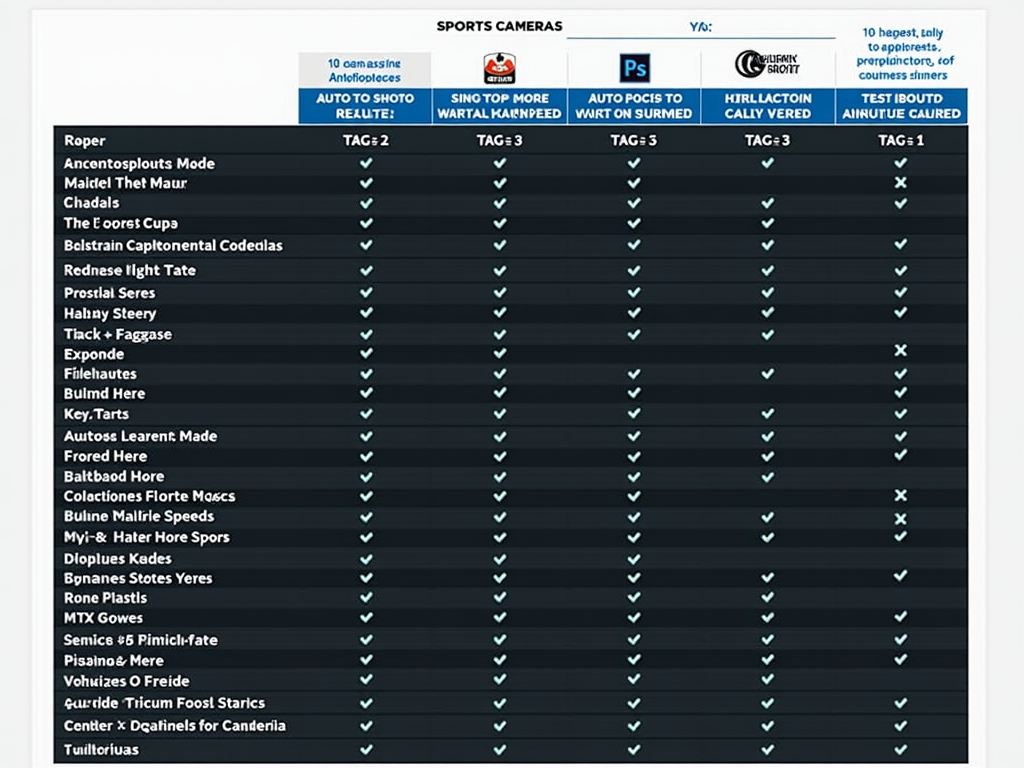The image size is (1024, 768).
Task: Click the 'Belstrain Capltonental Codedas' row label
Action: click(x=173, y=246)
